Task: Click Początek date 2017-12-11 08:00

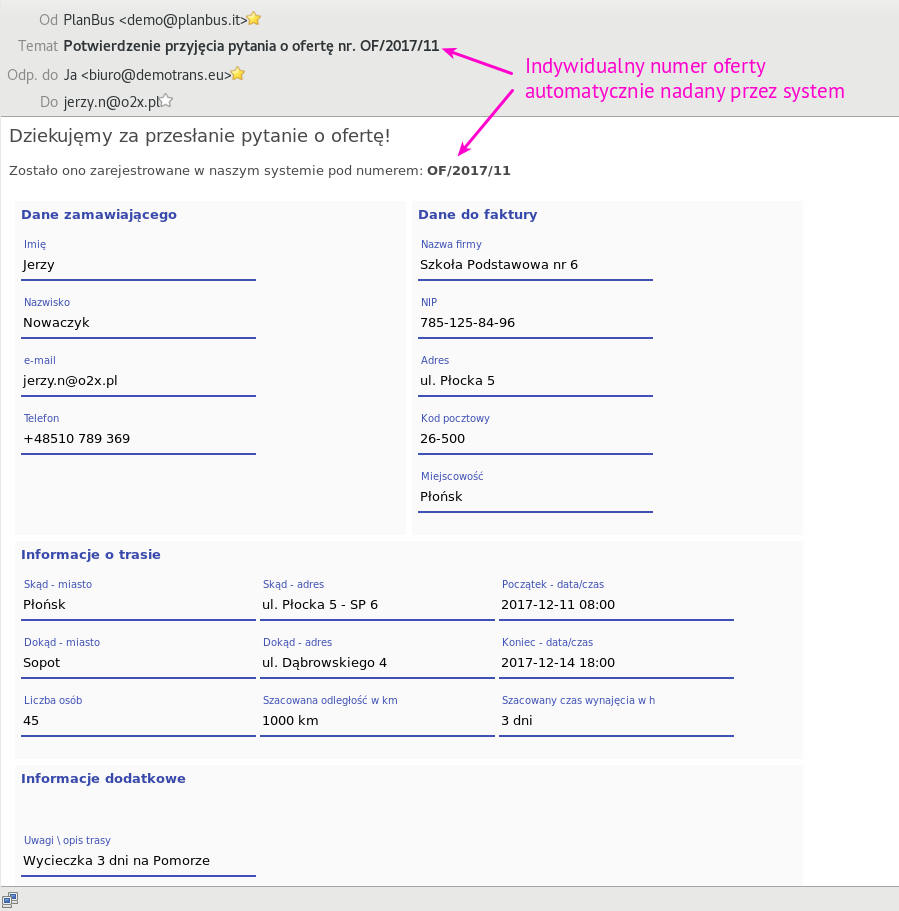Action: tap(558, 605)
